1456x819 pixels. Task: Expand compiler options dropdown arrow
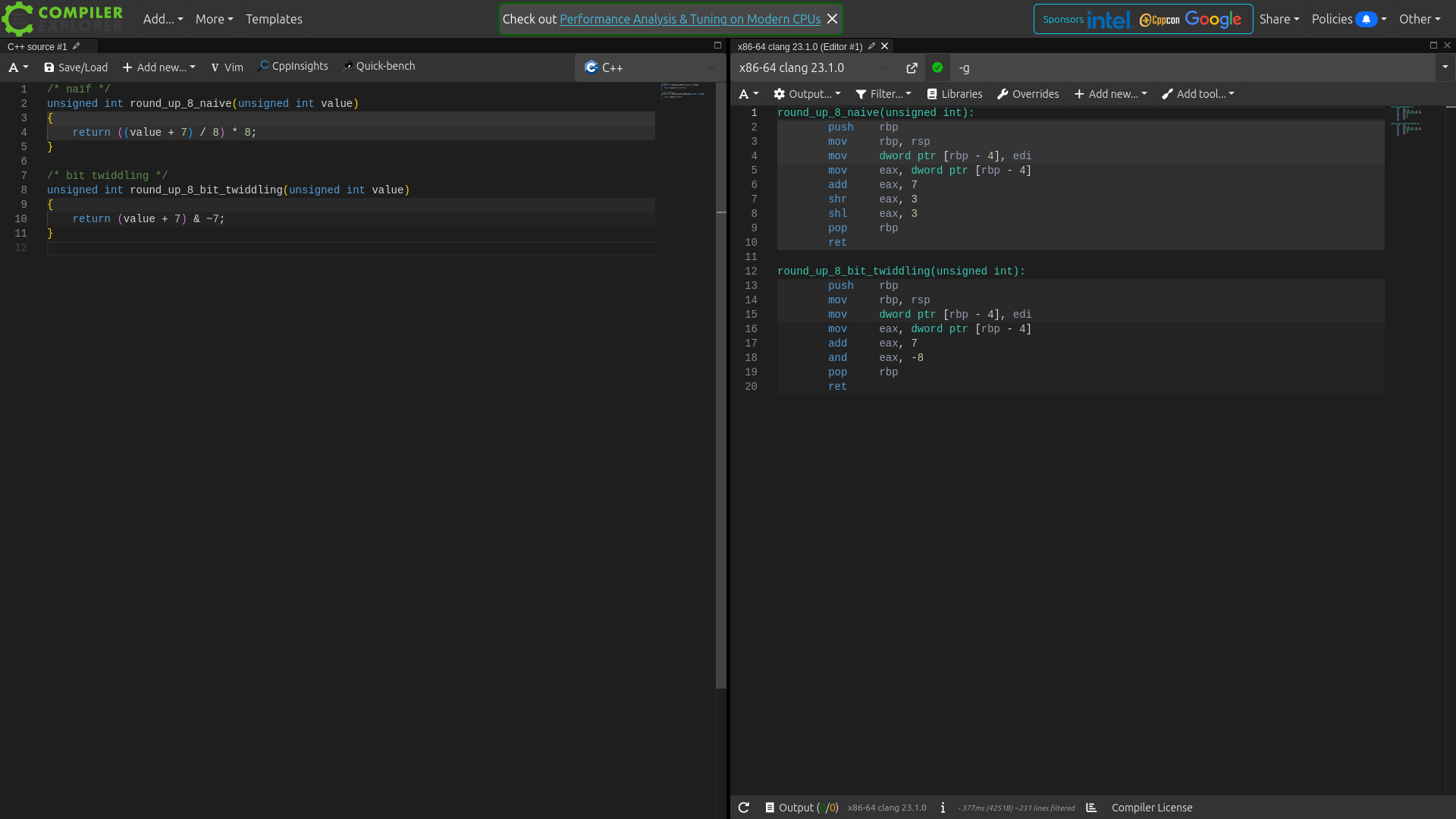(x=1445, y=67)
